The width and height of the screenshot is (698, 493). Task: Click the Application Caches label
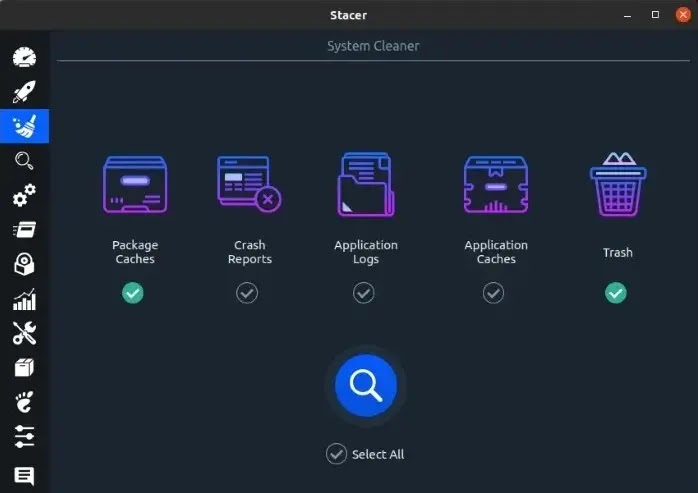496,252
